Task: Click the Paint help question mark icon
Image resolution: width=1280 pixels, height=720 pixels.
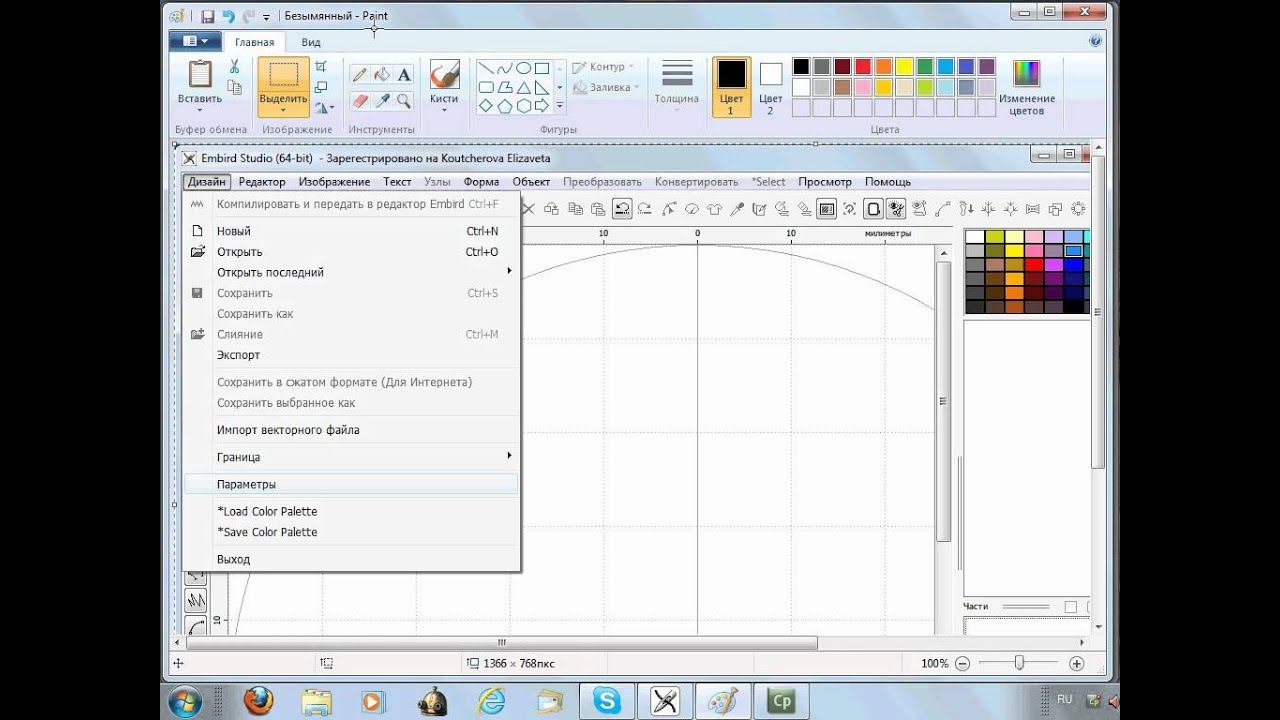Action: (1096, 41)
